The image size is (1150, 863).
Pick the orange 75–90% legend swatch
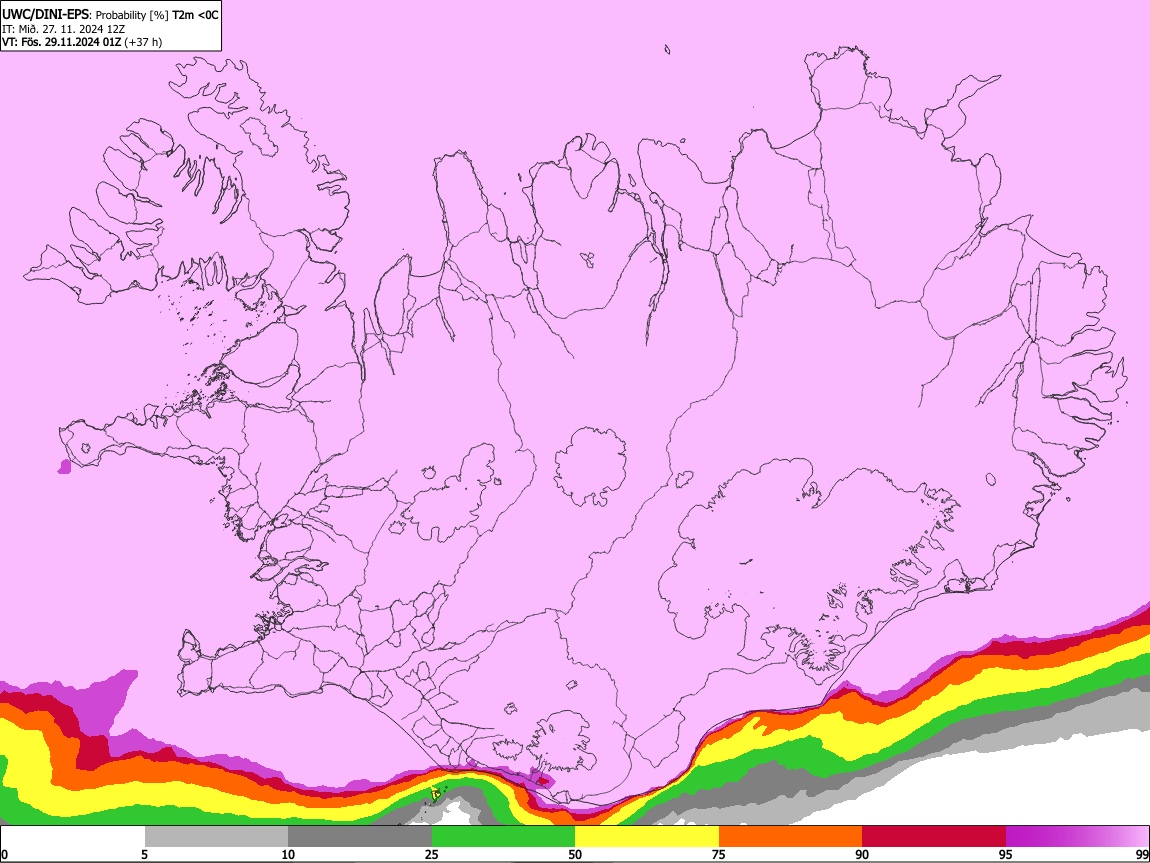pos(791,837)
